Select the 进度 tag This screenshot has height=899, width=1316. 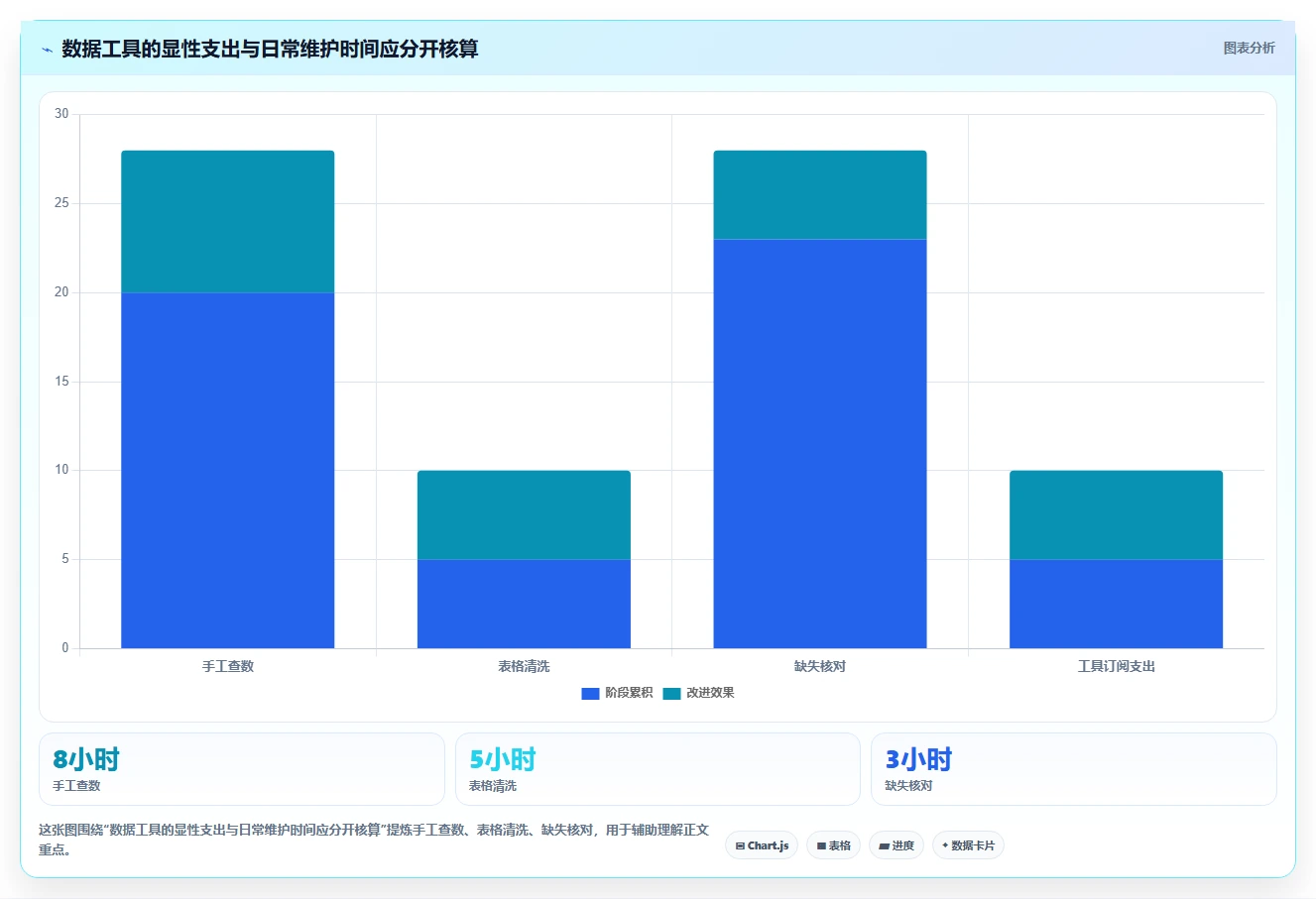897,845
